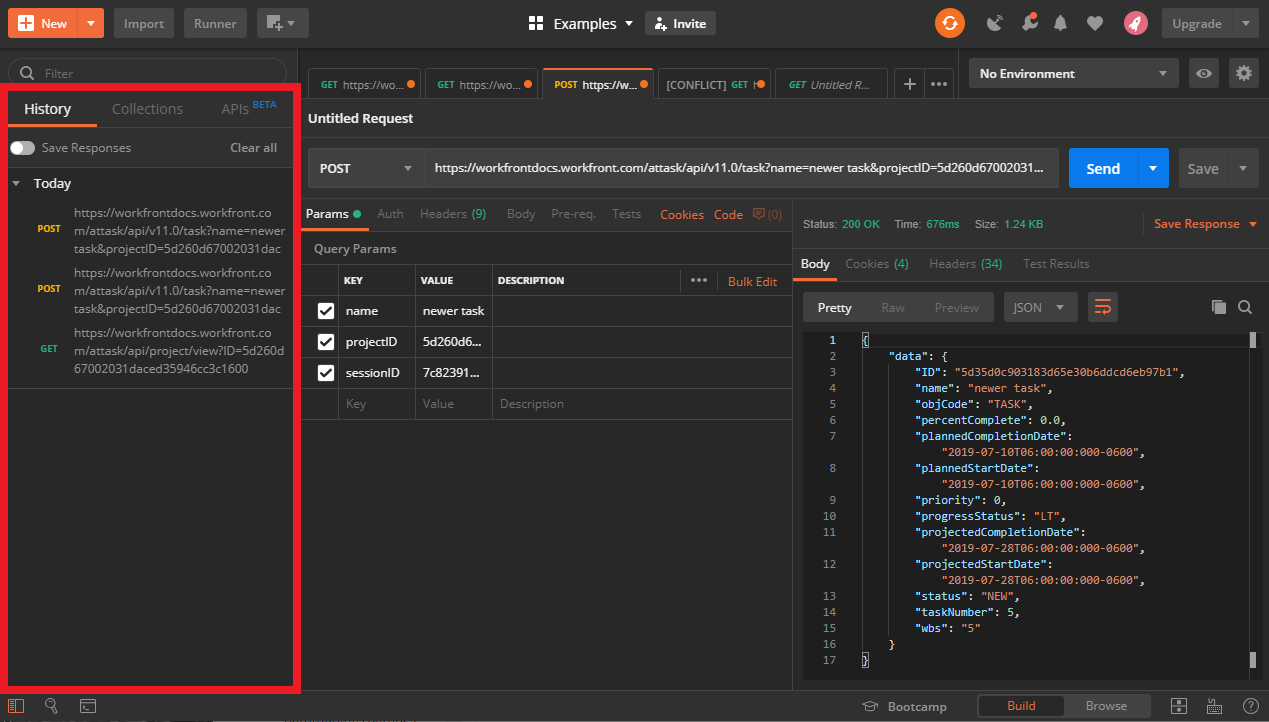Open environment quick look eye icon
This screenshot has height=722, width=1269.
click(1204, 73)
